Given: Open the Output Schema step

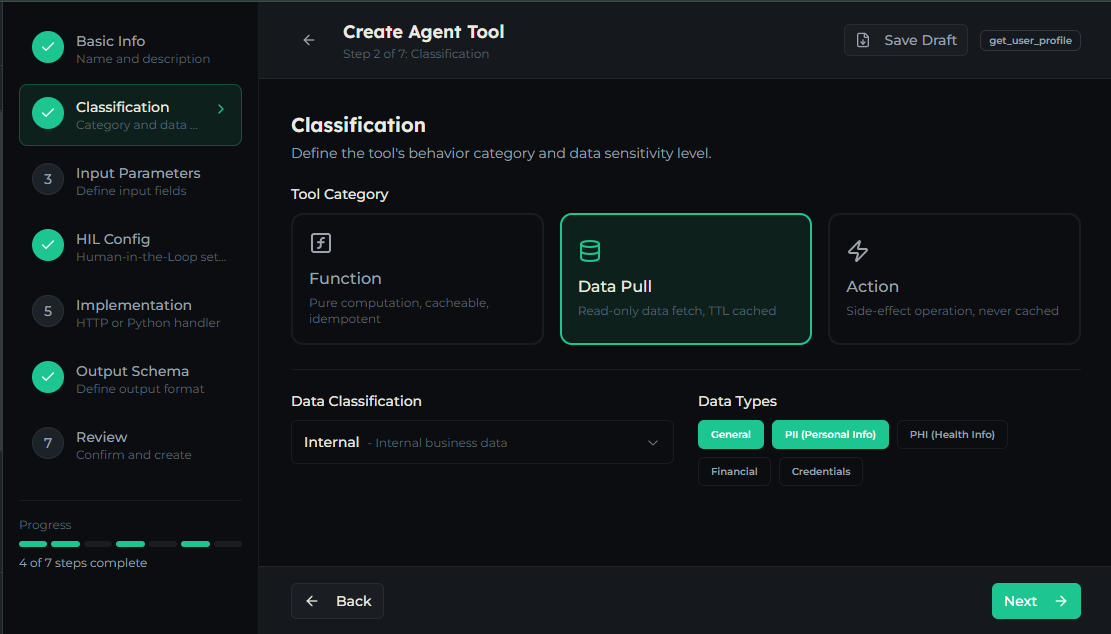Looking at the screenshot, I should point(130,378).
